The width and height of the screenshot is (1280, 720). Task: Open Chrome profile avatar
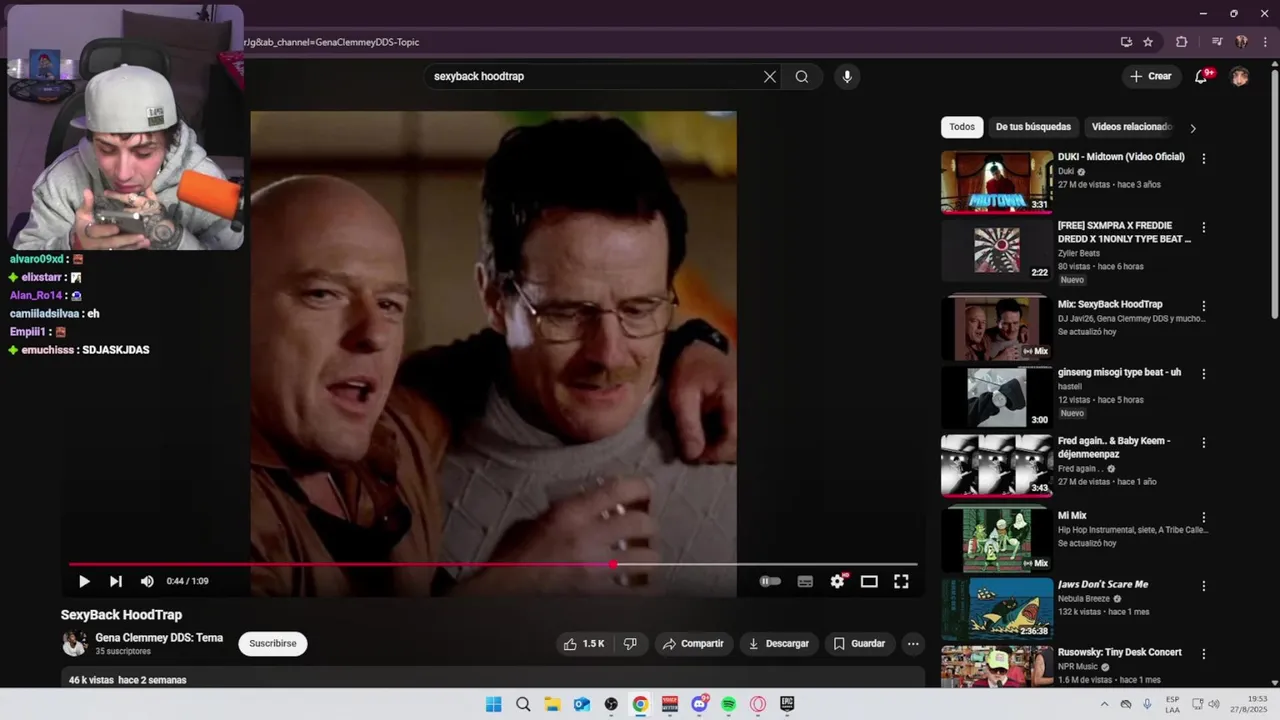(x=1241, y=42)
